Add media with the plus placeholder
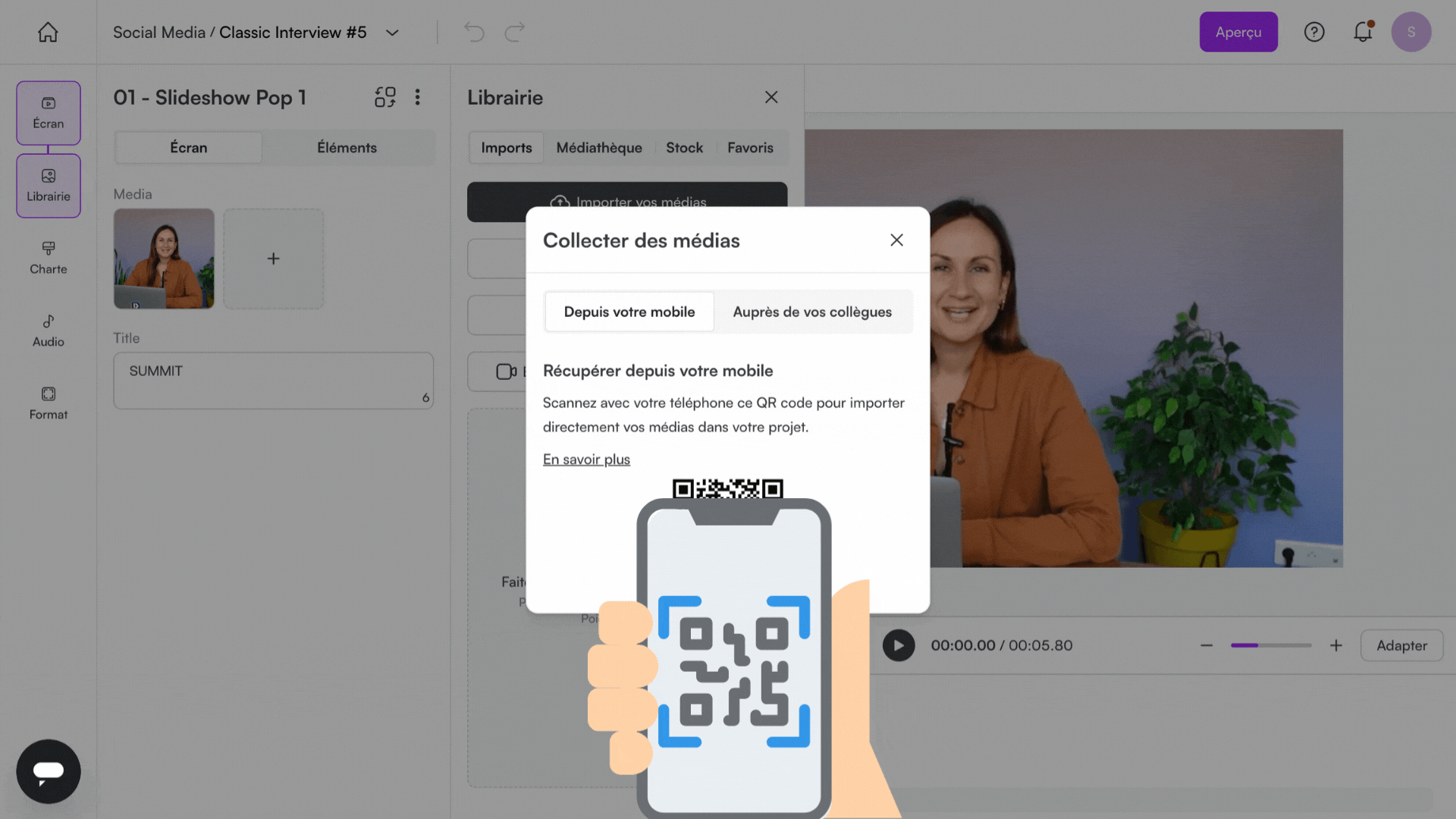The width and height of the screenshot is (1456, 819). coord(274,259)
